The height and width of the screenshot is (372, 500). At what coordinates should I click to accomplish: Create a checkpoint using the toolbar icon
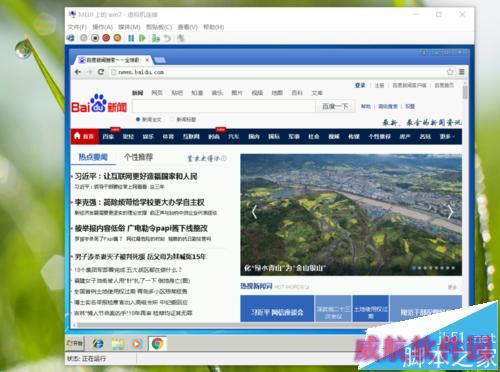click(x=156, y=38)
